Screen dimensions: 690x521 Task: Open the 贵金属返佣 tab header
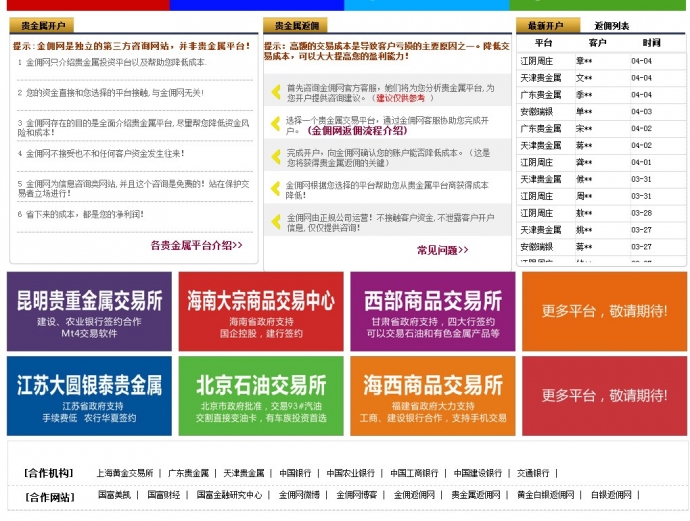296,26
